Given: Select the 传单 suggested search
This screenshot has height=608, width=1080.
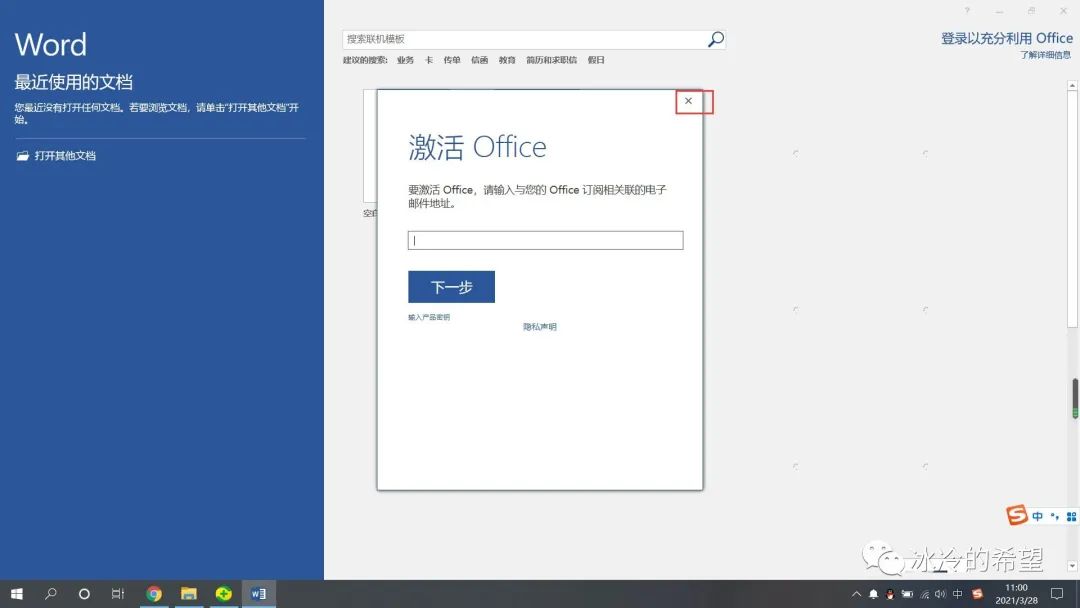Looking at the screenshot, I should click(x=452, y=61).
